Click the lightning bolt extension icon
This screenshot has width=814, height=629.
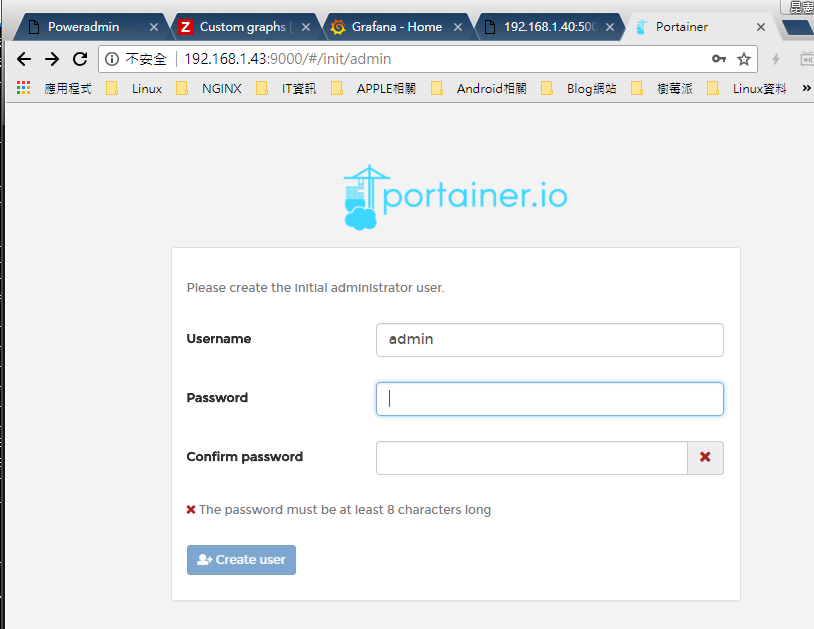click(776, 59)
